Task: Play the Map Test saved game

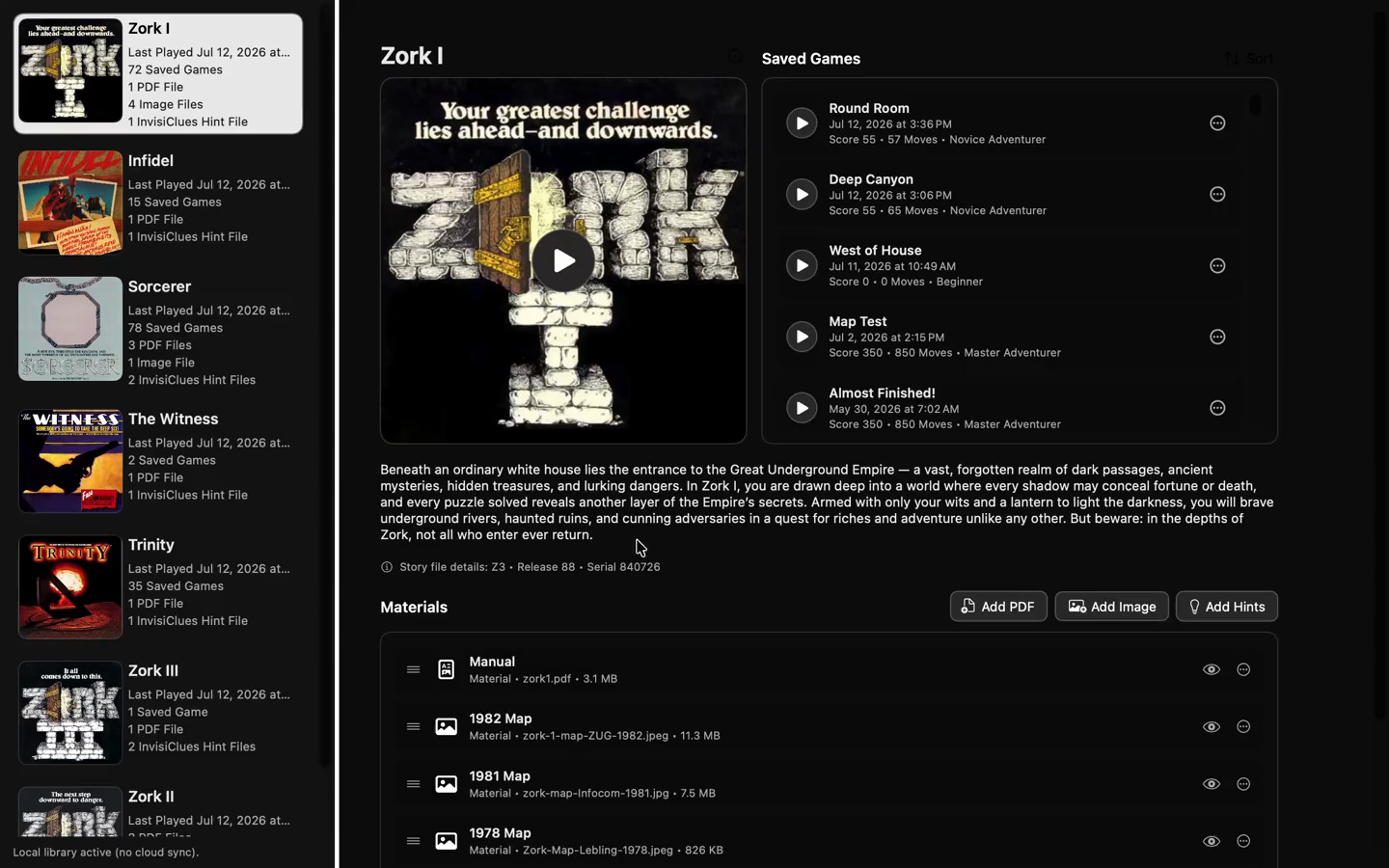Action: [x=802, y=337]
